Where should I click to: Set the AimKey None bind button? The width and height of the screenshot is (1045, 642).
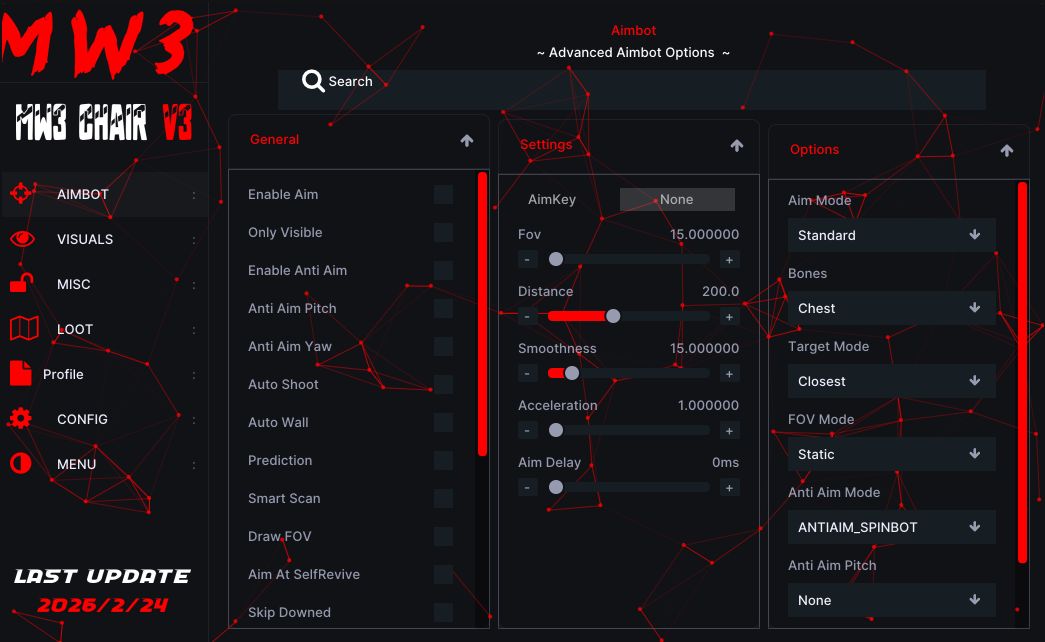[677, 199]
